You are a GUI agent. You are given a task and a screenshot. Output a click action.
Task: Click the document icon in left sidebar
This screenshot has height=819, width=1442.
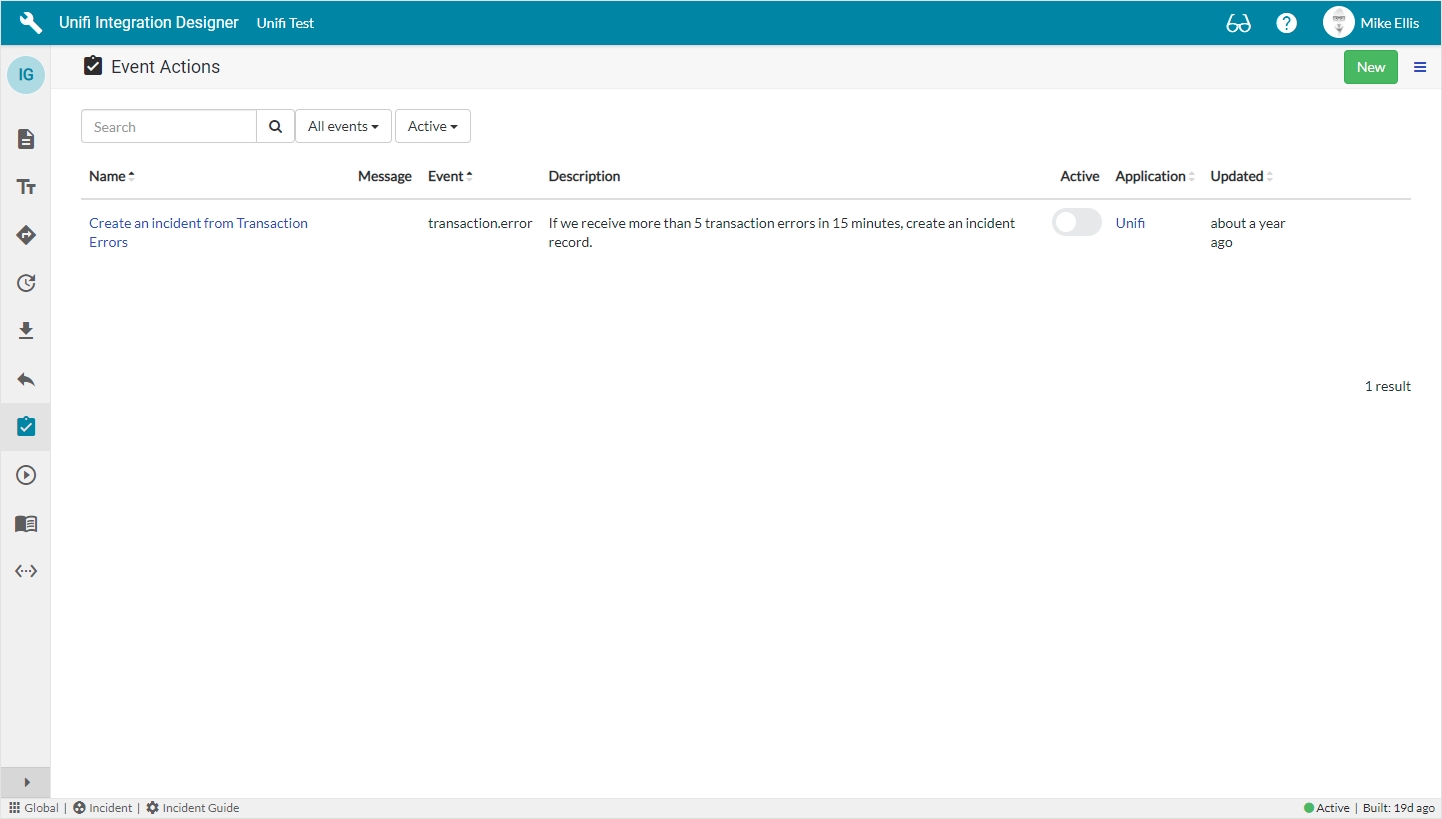(26, 139)
